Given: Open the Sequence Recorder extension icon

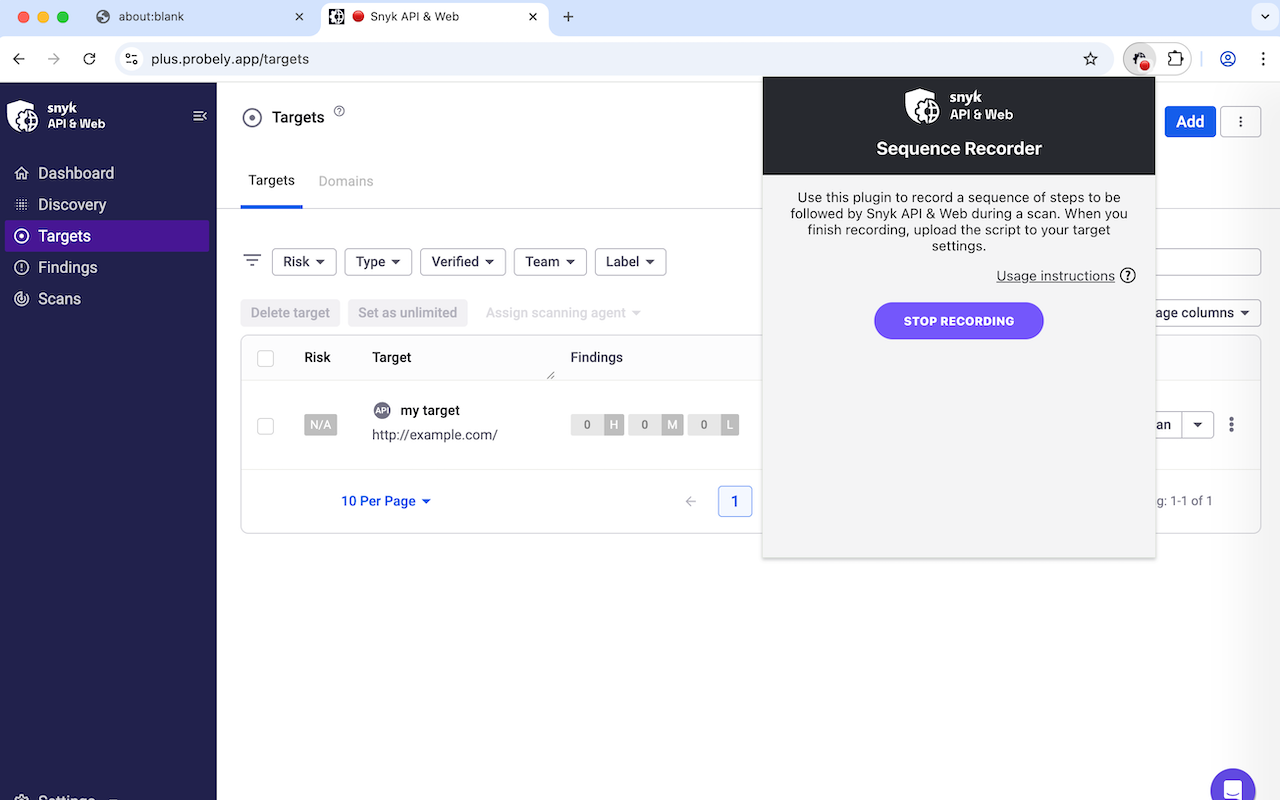Looking at the screenshot, I should coord(1139,59).
